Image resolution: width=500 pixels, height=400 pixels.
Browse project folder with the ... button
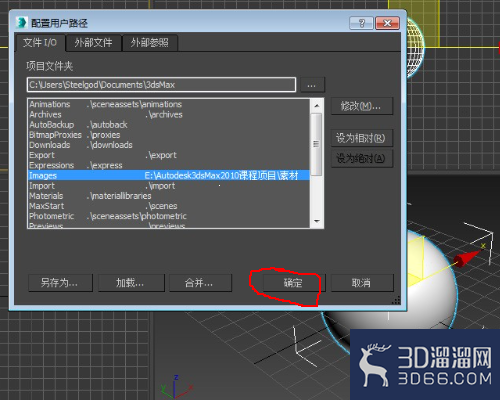(312, 85)
